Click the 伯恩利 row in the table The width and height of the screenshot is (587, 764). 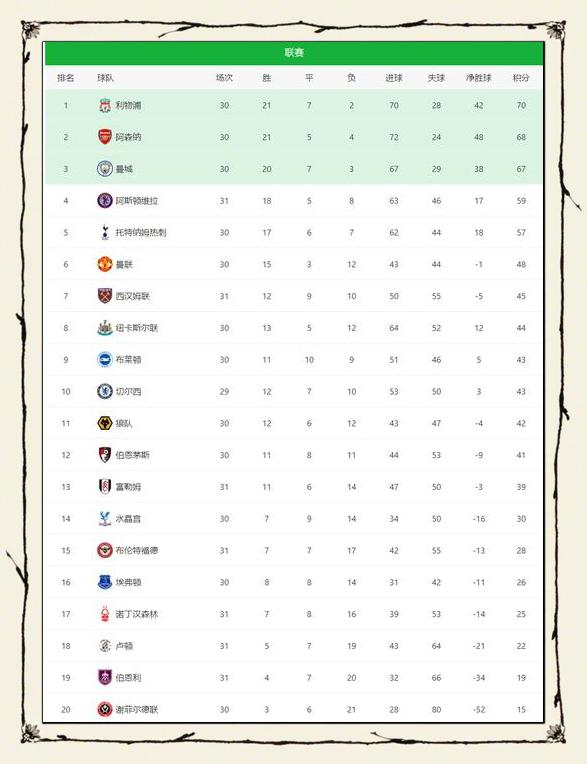click(294, 677)
